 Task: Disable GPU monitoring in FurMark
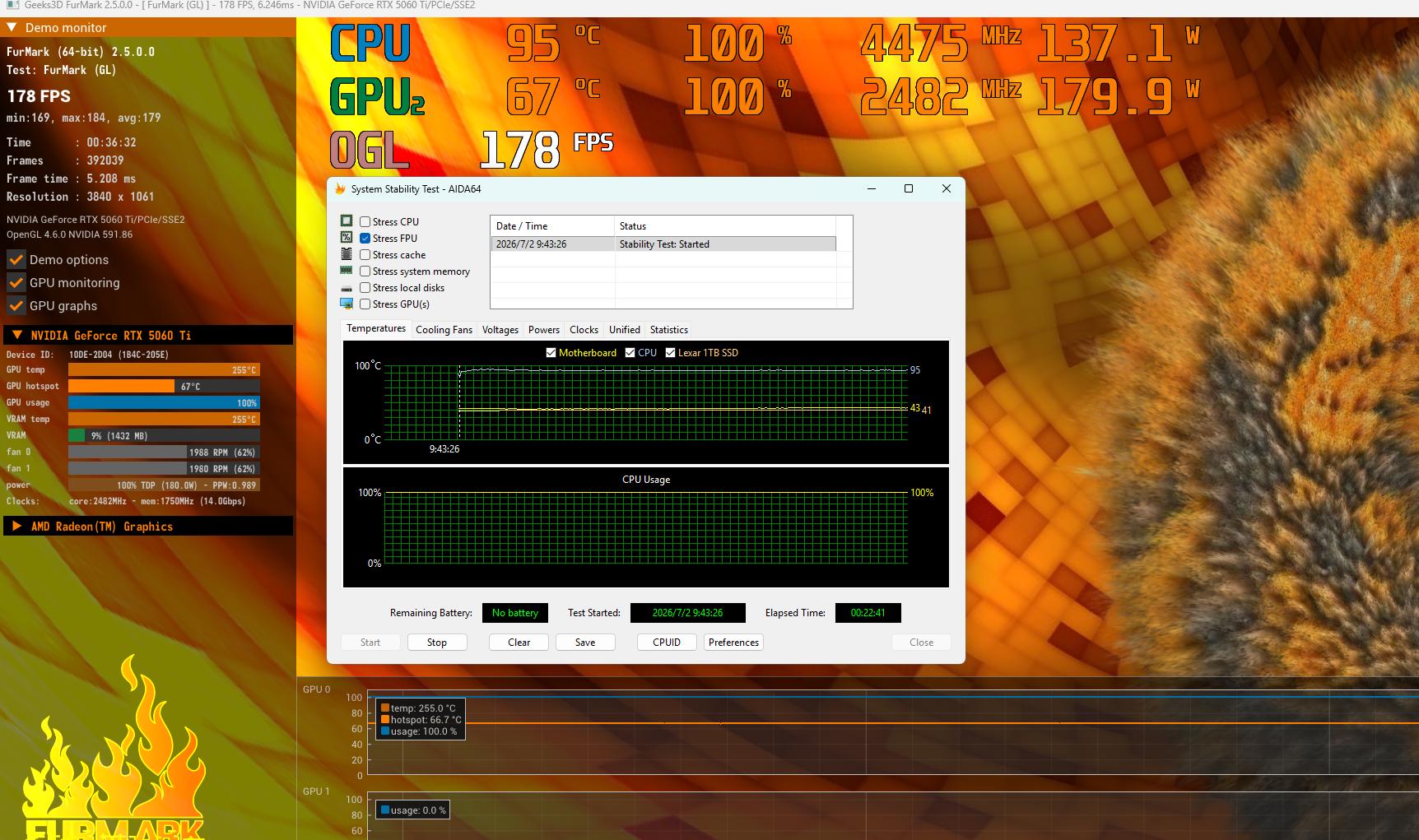[x=16, y=283]
